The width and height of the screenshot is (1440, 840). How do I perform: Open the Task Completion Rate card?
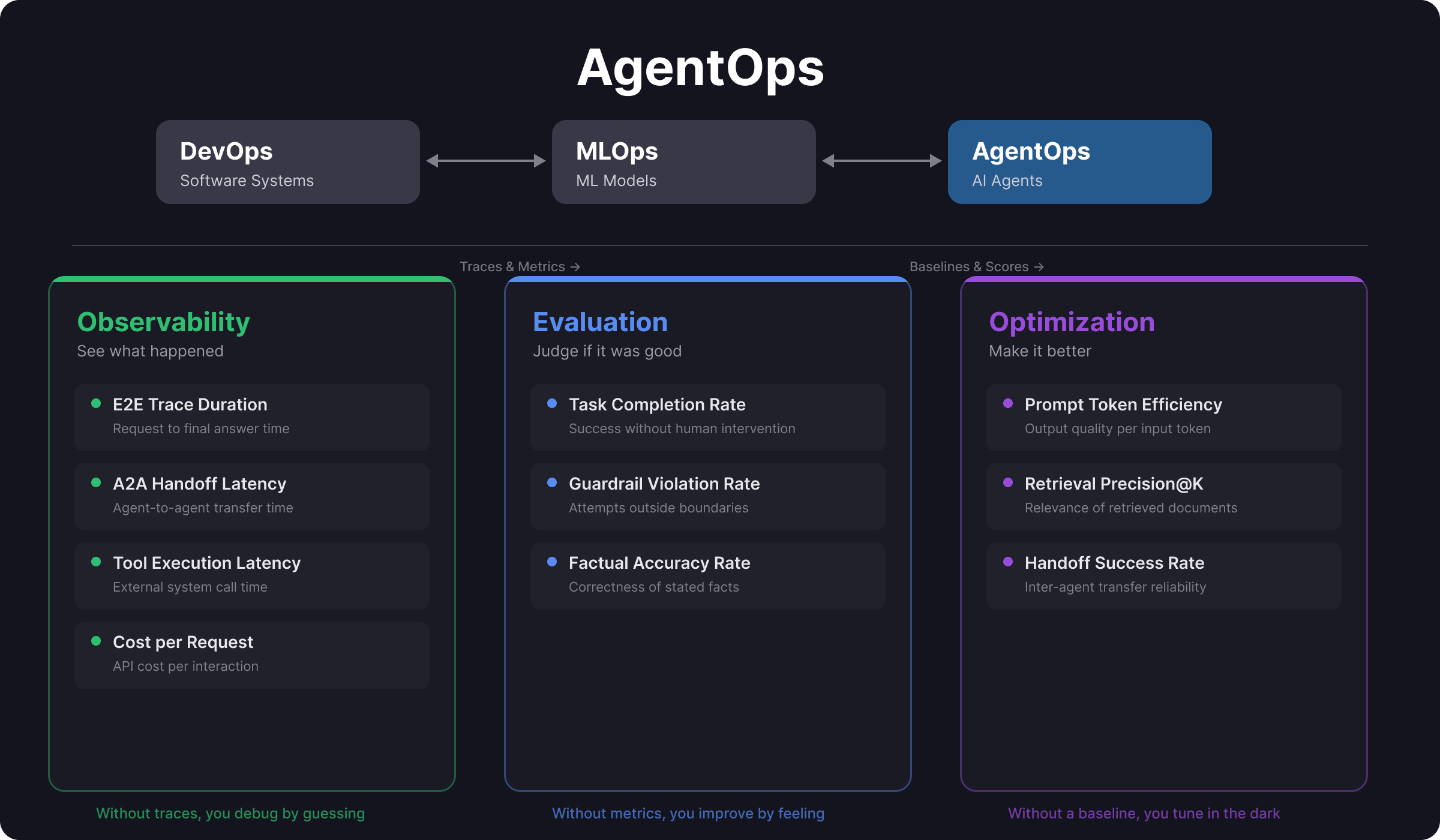[708, 418]
